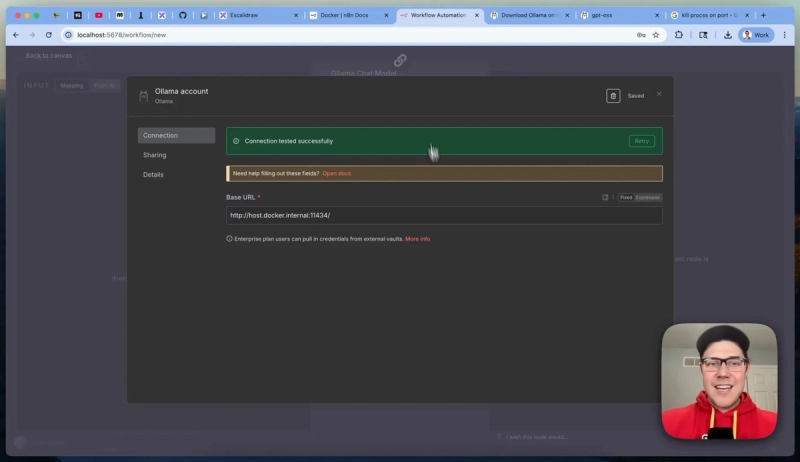This screenshot has height=462, width=800.
Task: Open Chrome three-dot menu
Action: tap(785, 35)
